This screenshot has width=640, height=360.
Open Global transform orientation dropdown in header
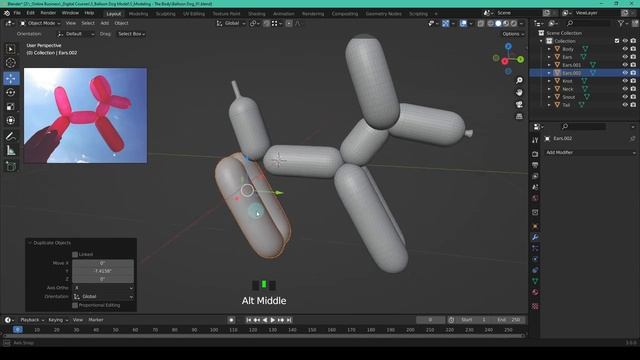[x=231, y=23]
